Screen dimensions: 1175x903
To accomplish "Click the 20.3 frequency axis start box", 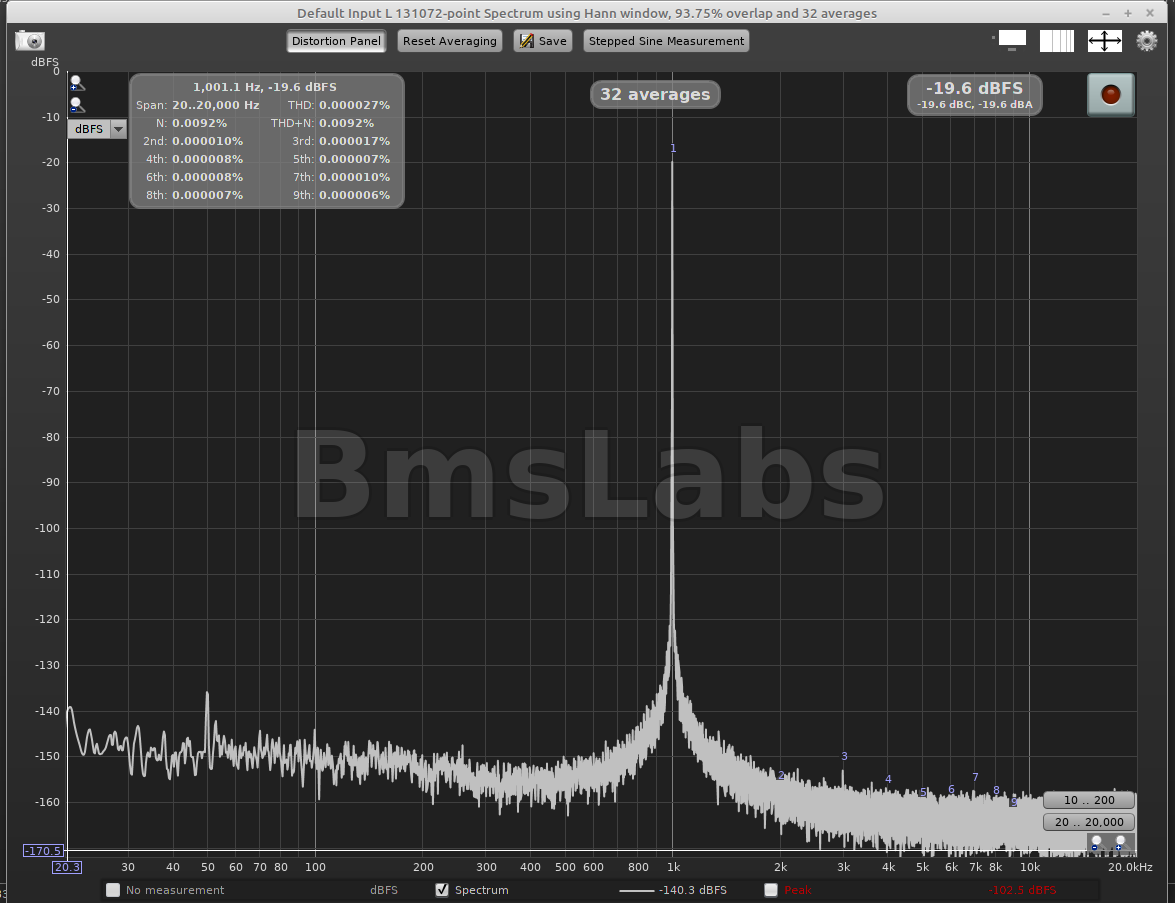I will (x=67, y=867).
